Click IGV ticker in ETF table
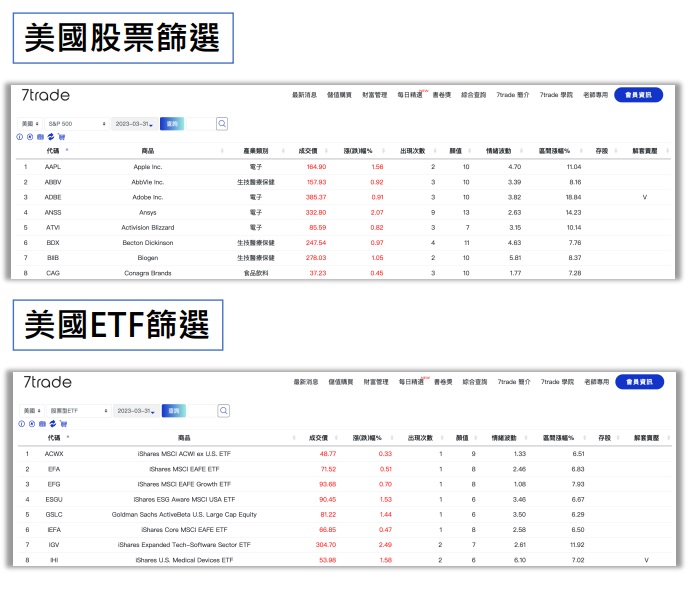Image resolution: width=690 pixels, height=603 pixels. pos(54,545)
